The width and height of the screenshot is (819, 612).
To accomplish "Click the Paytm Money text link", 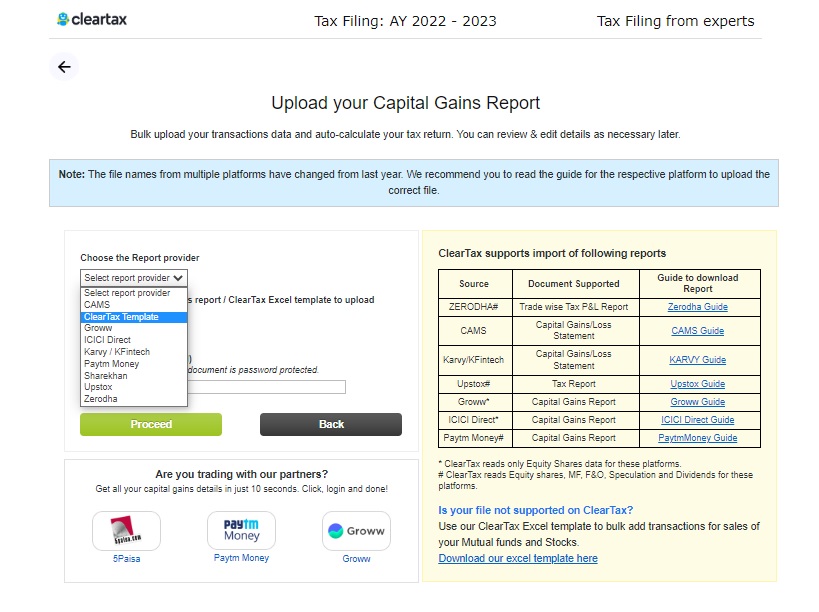I will tap(241, 558).
